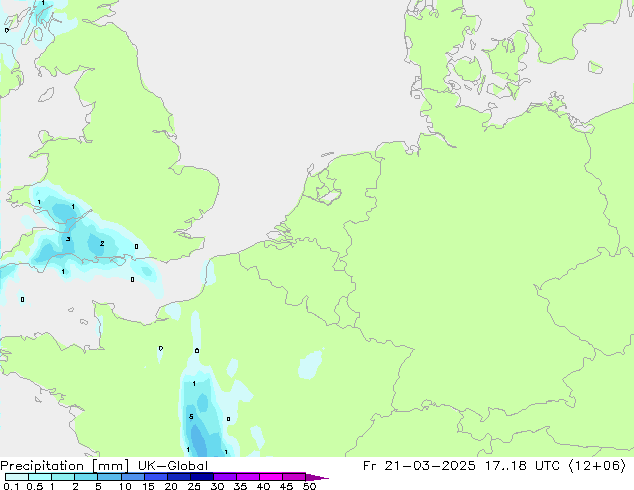Click the '50' legend scale value

coord(309,486)
